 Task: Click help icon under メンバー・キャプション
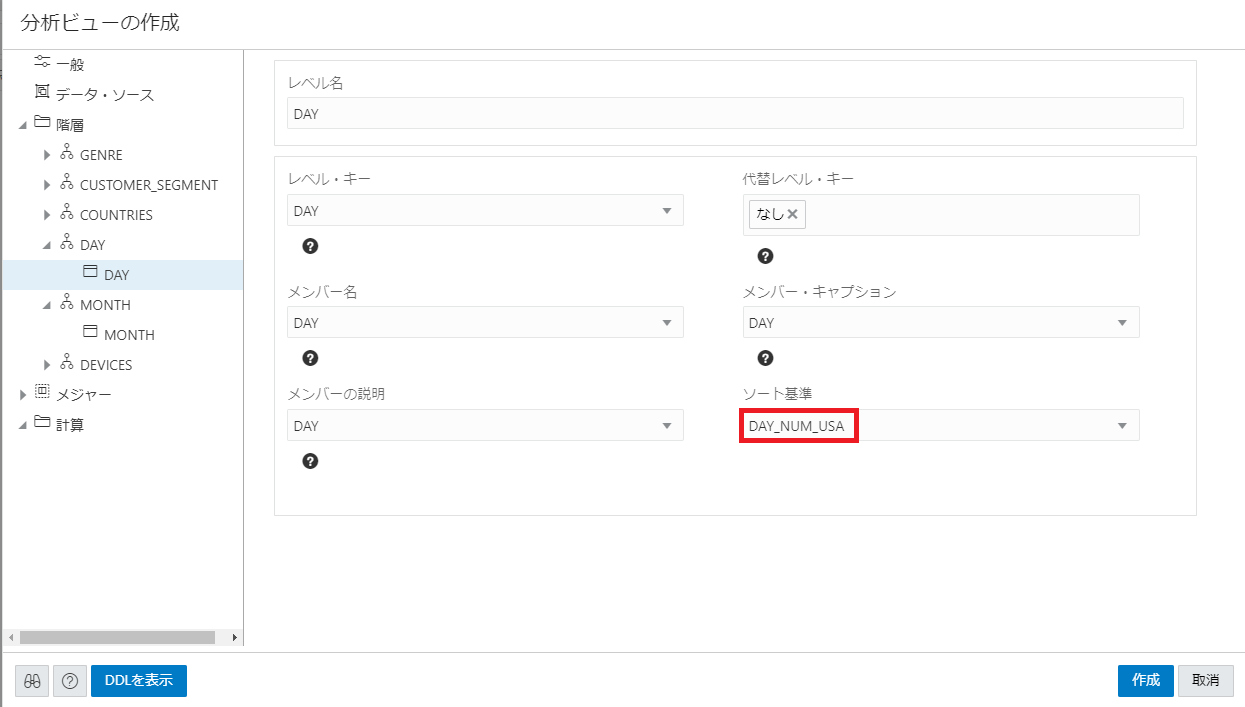(x=765, y=358)
